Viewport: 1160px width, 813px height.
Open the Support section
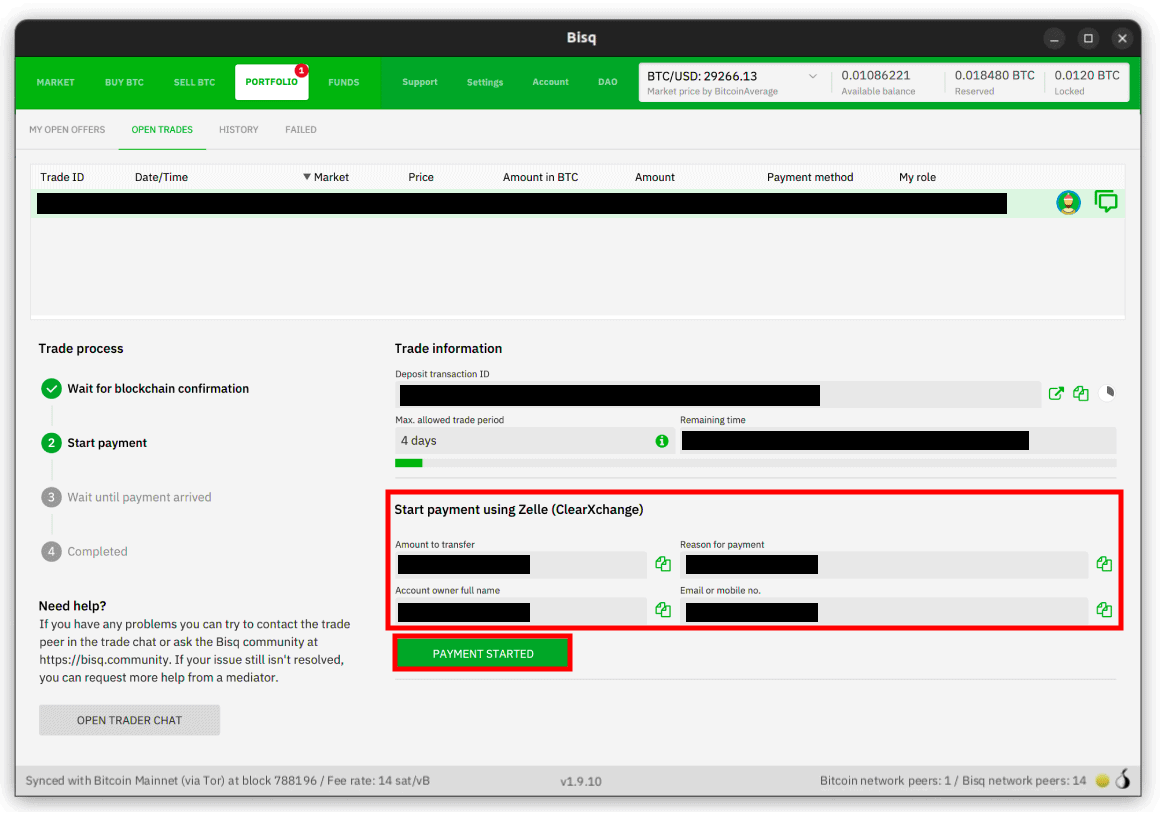(x=419, y=82)
